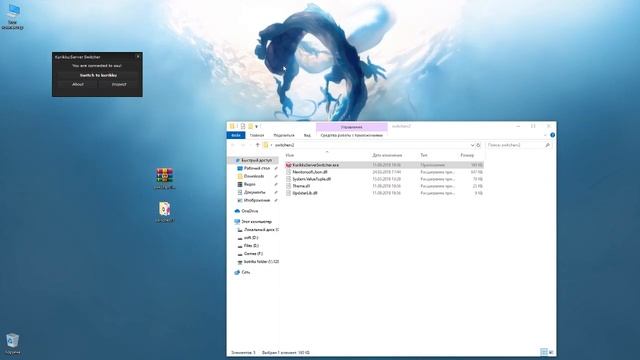The image size is (640, 360).
Task: Open the WinRAR archive icon on the desktop
Action: 164,178
